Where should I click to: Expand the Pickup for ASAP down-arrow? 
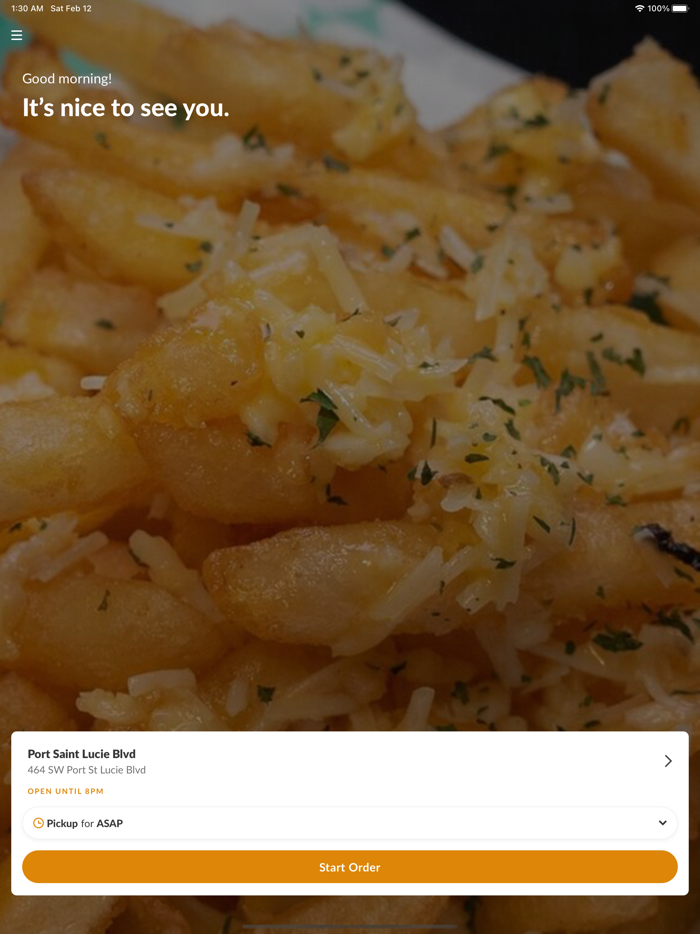coord(662,823)
